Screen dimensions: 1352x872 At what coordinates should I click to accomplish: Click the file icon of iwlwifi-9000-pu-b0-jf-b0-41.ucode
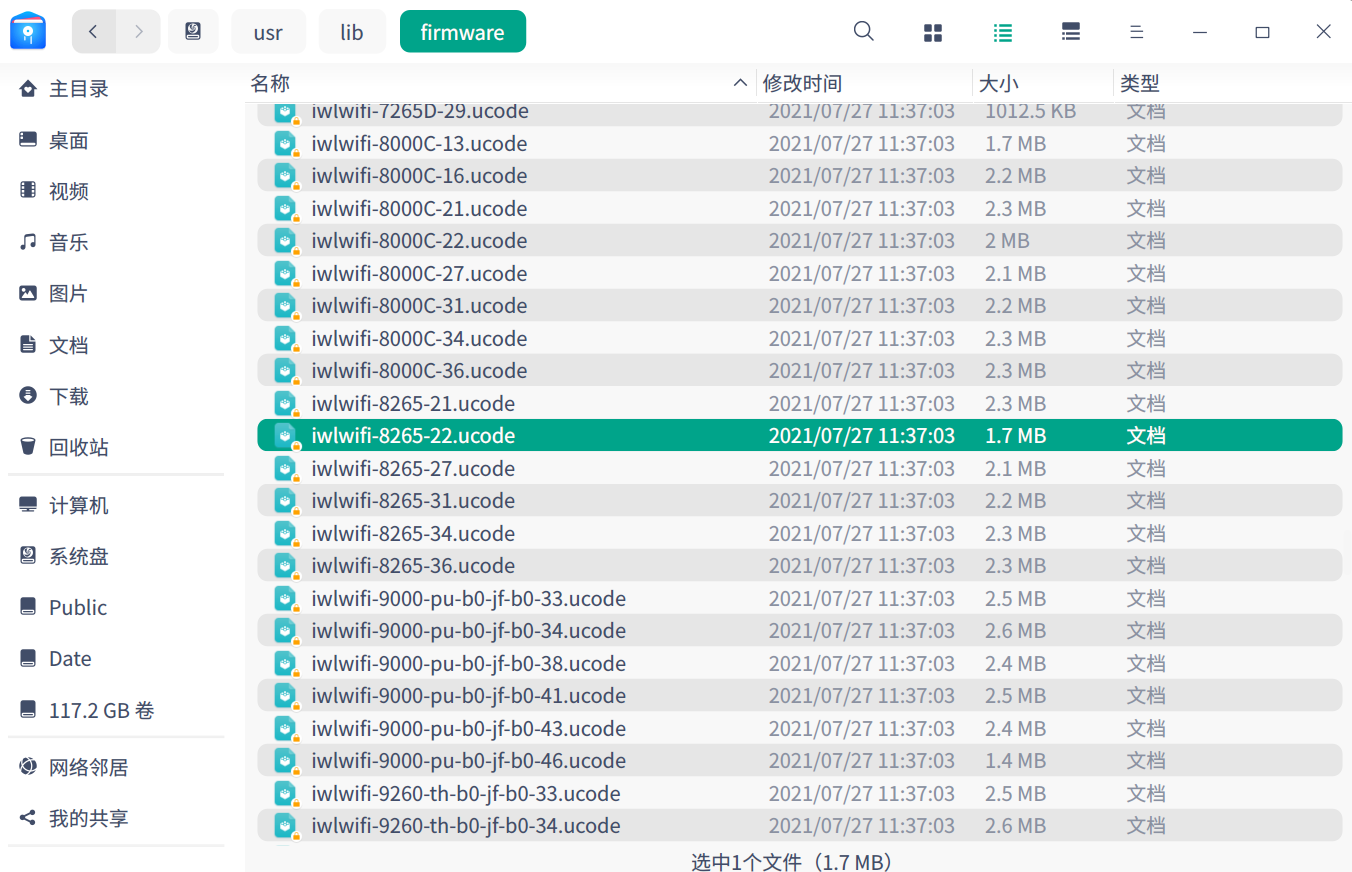point(287,696)
